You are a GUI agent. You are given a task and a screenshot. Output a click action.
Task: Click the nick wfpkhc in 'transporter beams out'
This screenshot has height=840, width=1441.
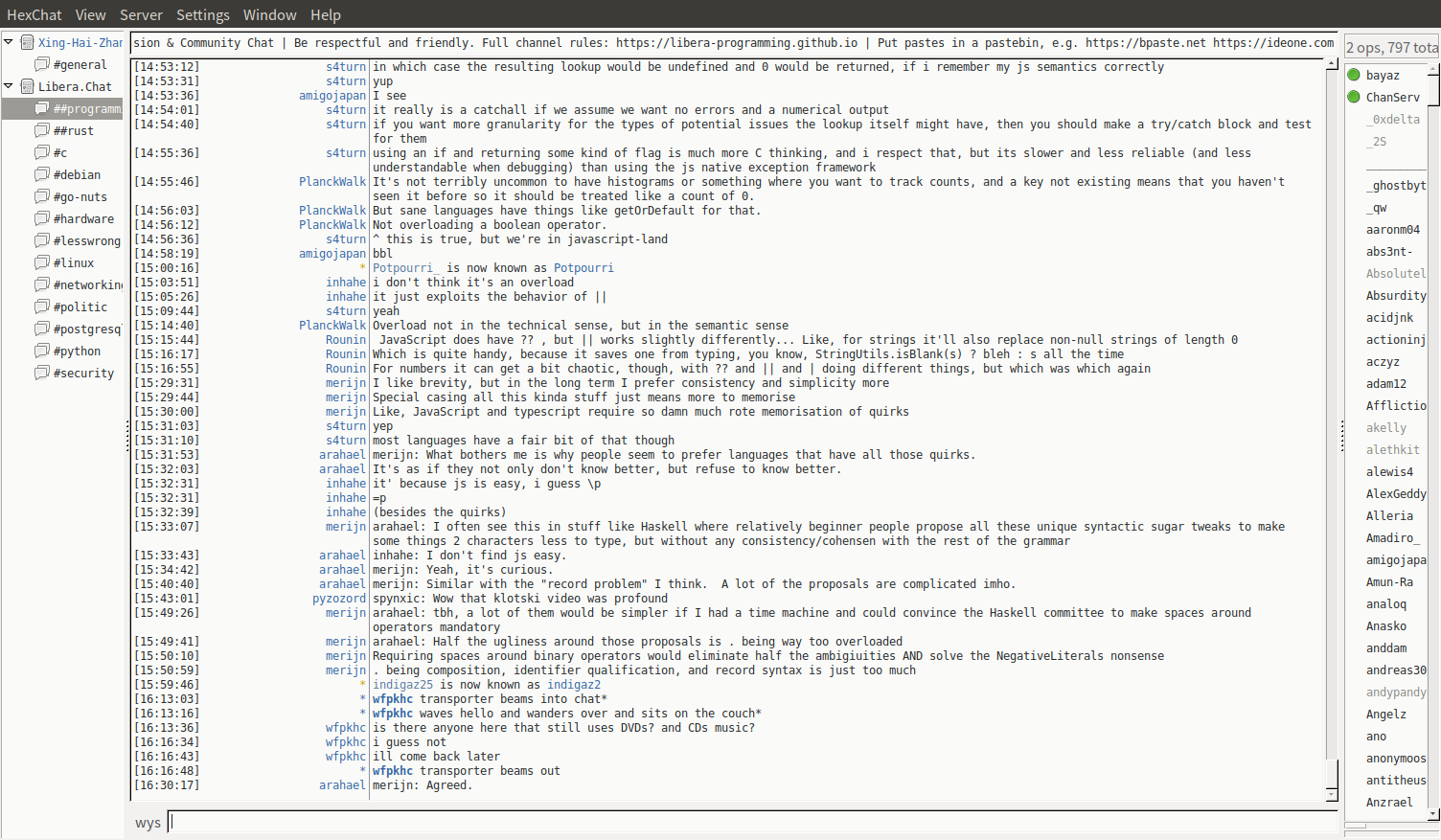[x=393, y=770]
